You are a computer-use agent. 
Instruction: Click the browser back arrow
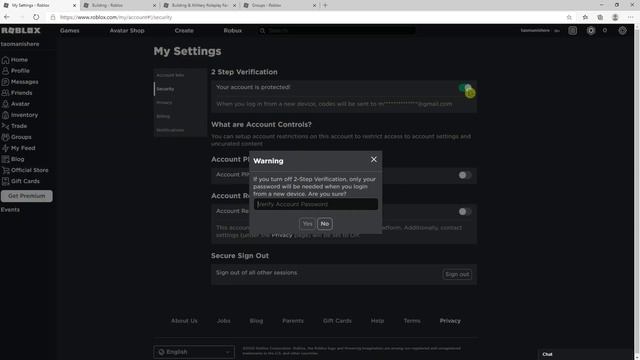(7, 17)
